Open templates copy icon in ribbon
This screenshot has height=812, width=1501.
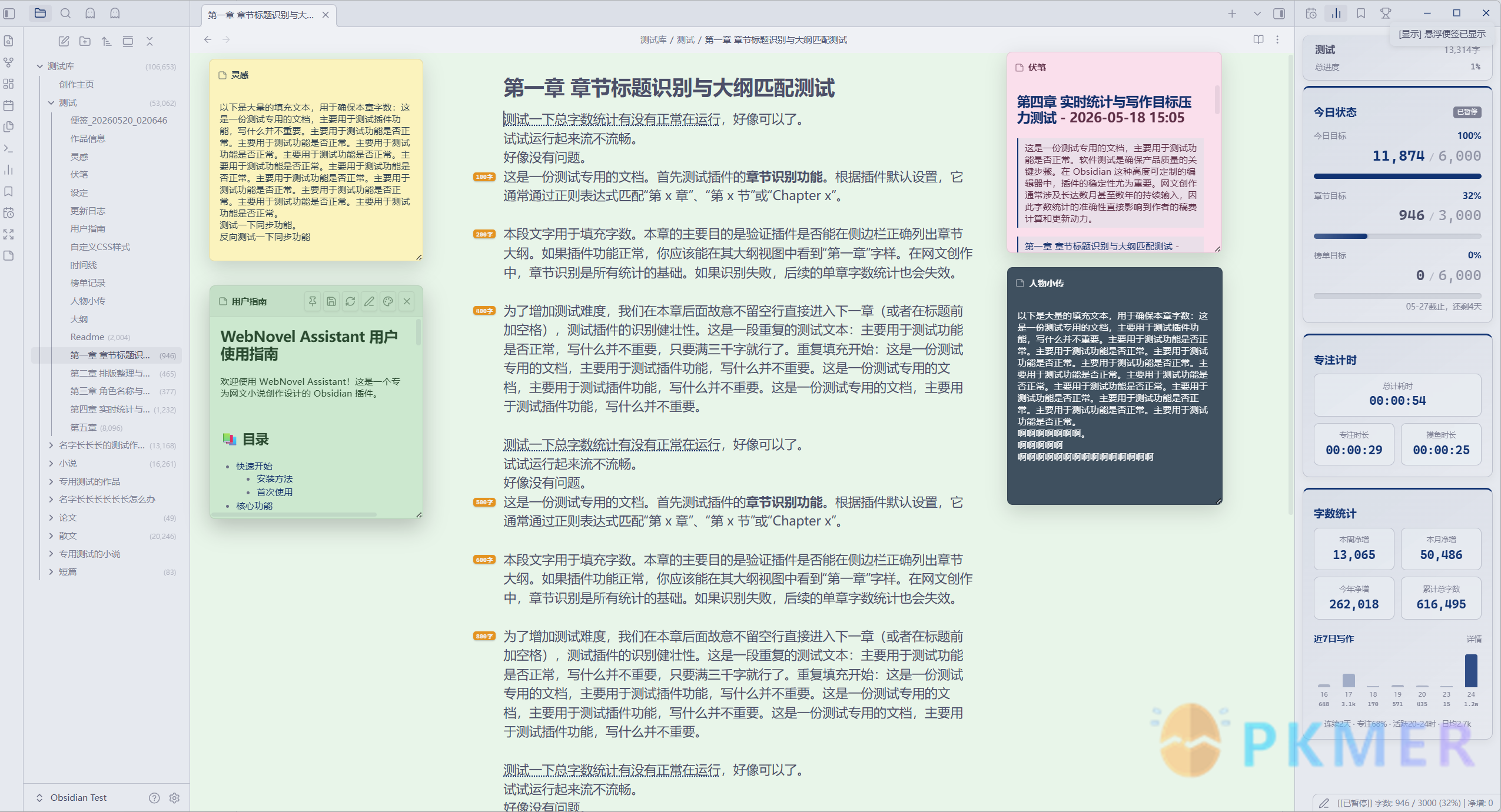click(9, 127)
